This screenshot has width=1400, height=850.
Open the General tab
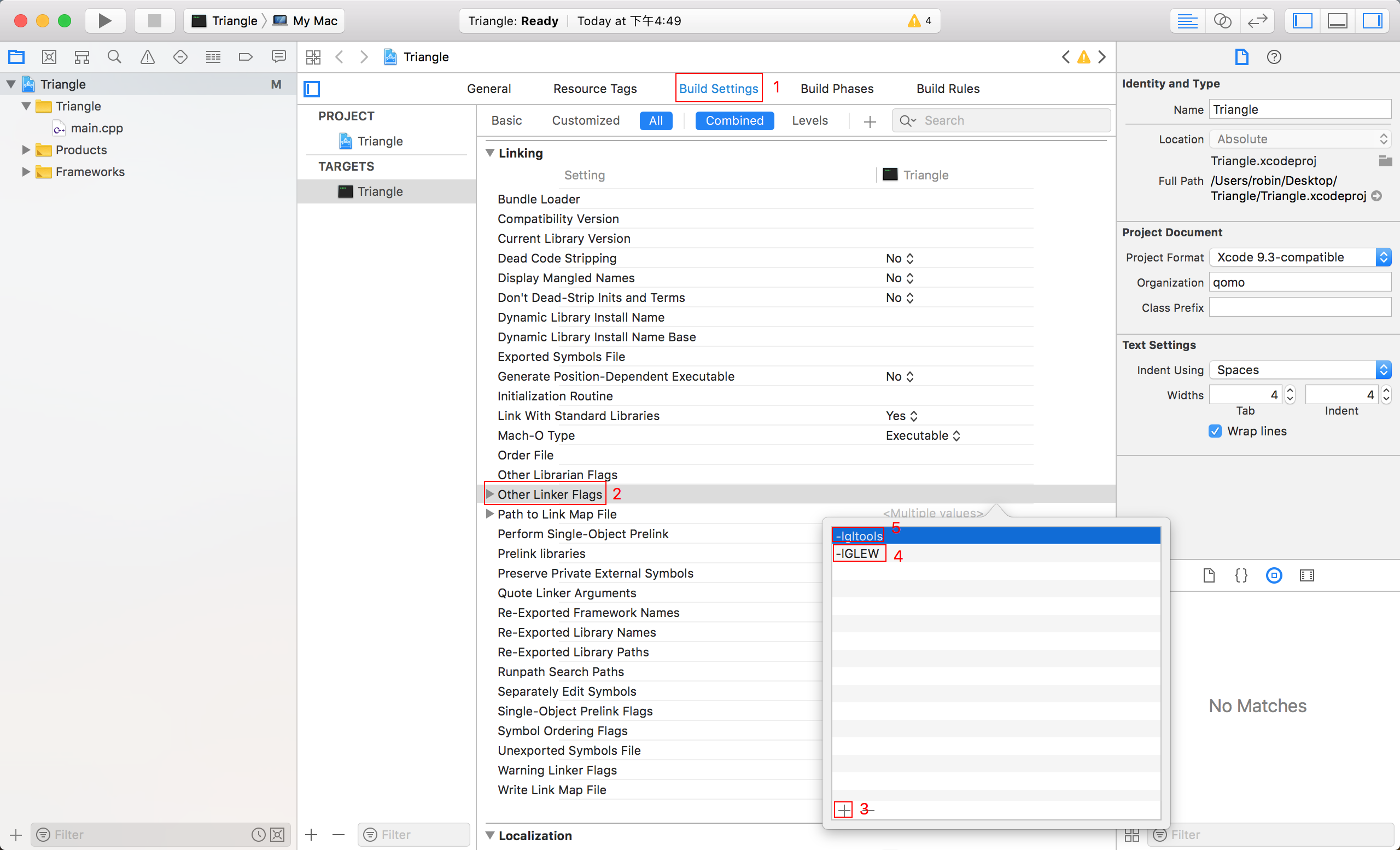[489, 89]
